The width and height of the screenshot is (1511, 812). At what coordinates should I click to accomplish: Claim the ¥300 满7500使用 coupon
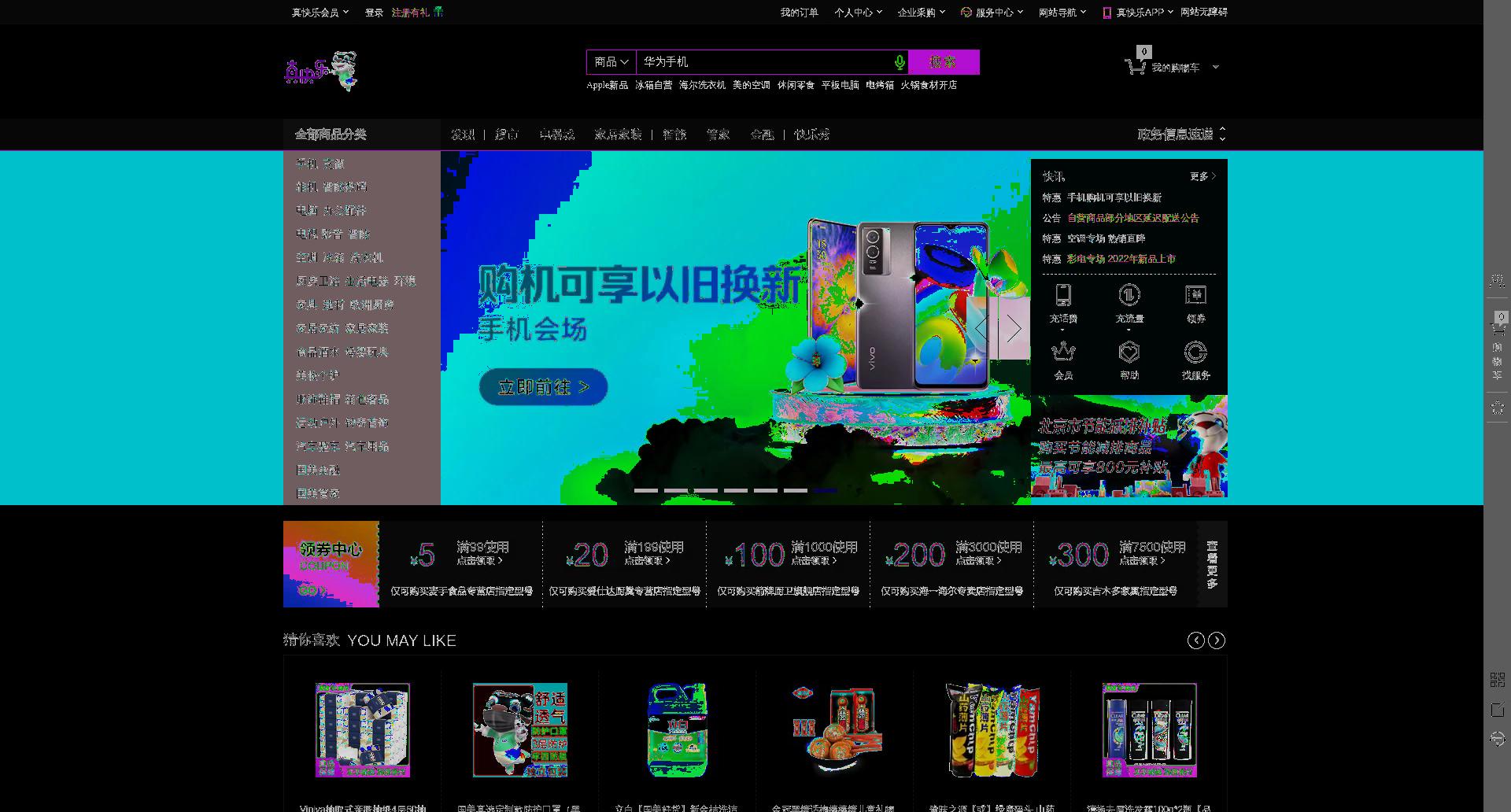pyautogui.click(x=1115, y=564)
